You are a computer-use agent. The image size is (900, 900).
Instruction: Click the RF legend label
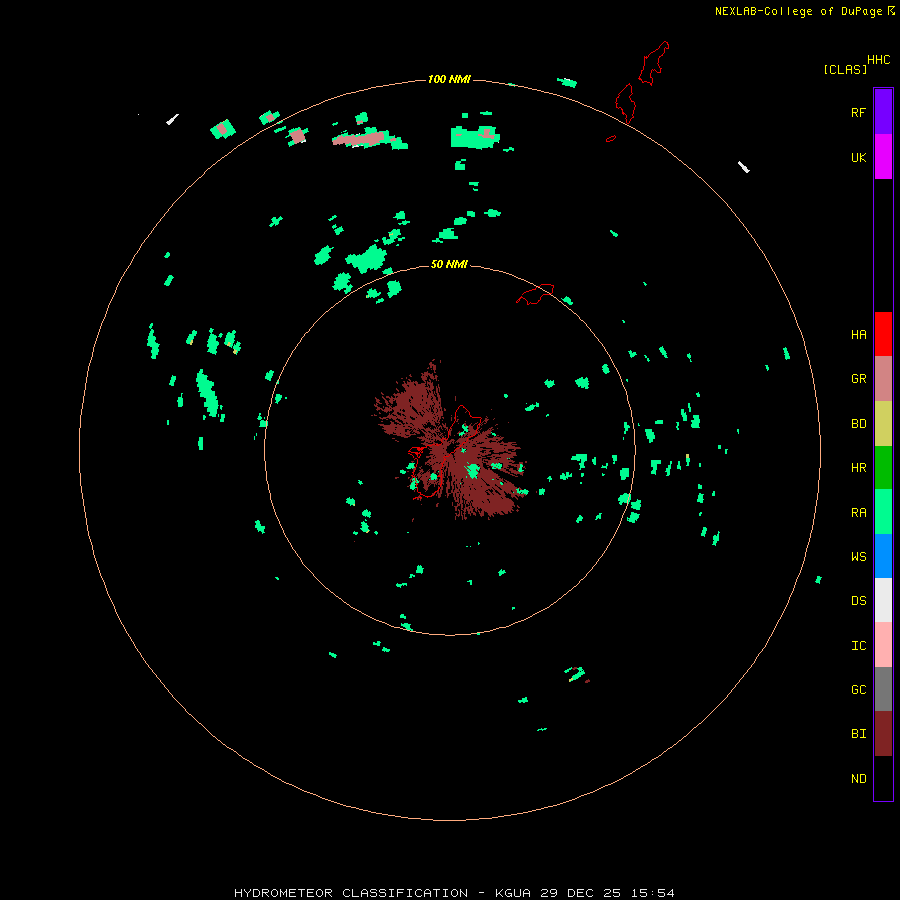[858, 112]
